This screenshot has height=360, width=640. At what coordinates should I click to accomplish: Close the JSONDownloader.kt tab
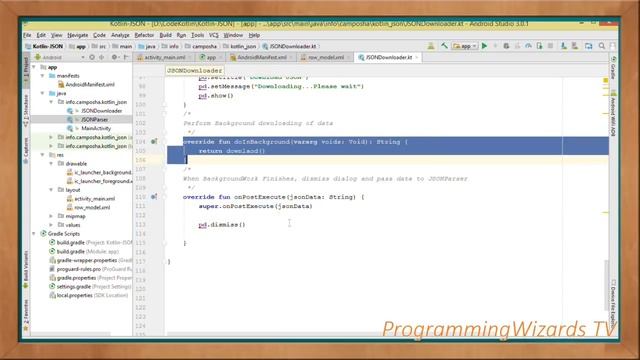tap(416, 58)
